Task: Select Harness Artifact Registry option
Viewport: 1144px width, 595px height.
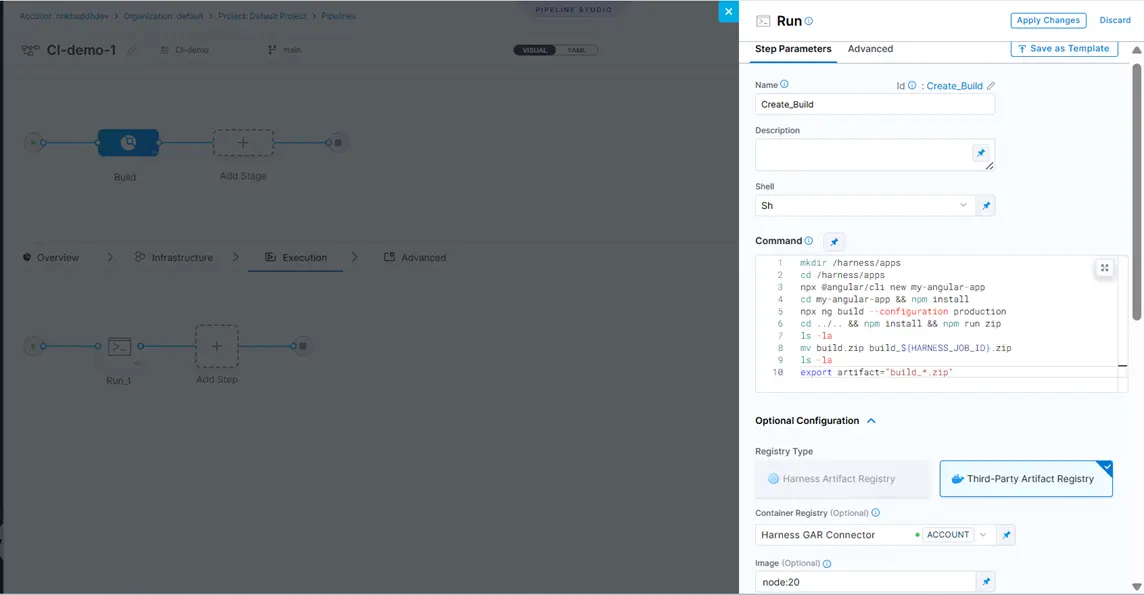Action: point(842,479)
